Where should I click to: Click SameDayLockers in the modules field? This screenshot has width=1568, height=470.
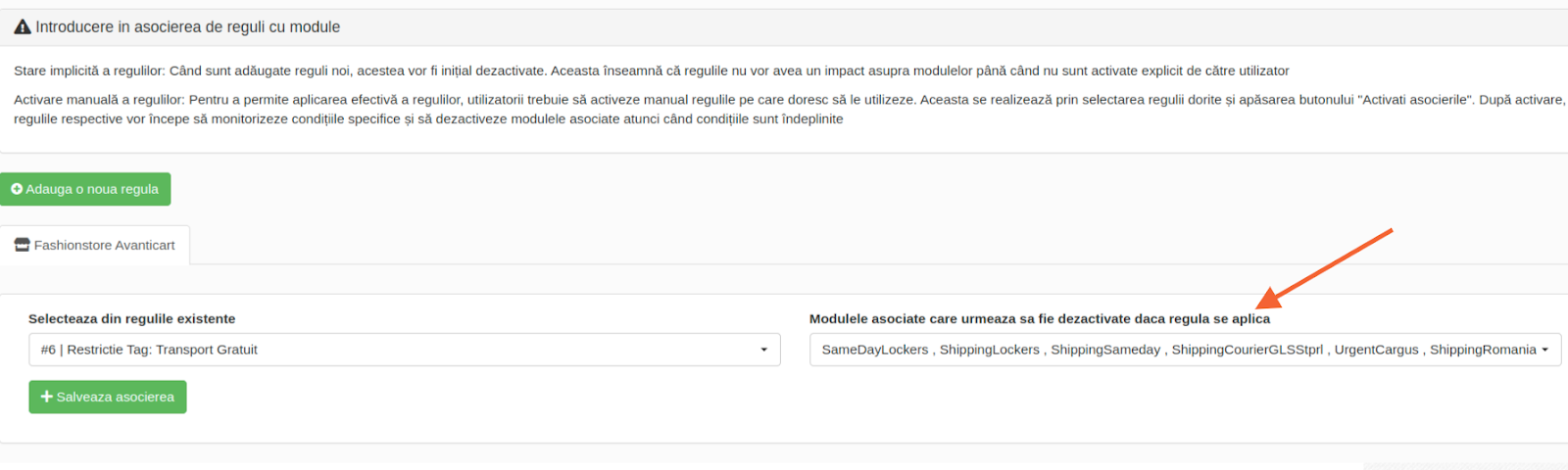pos(875,350)
